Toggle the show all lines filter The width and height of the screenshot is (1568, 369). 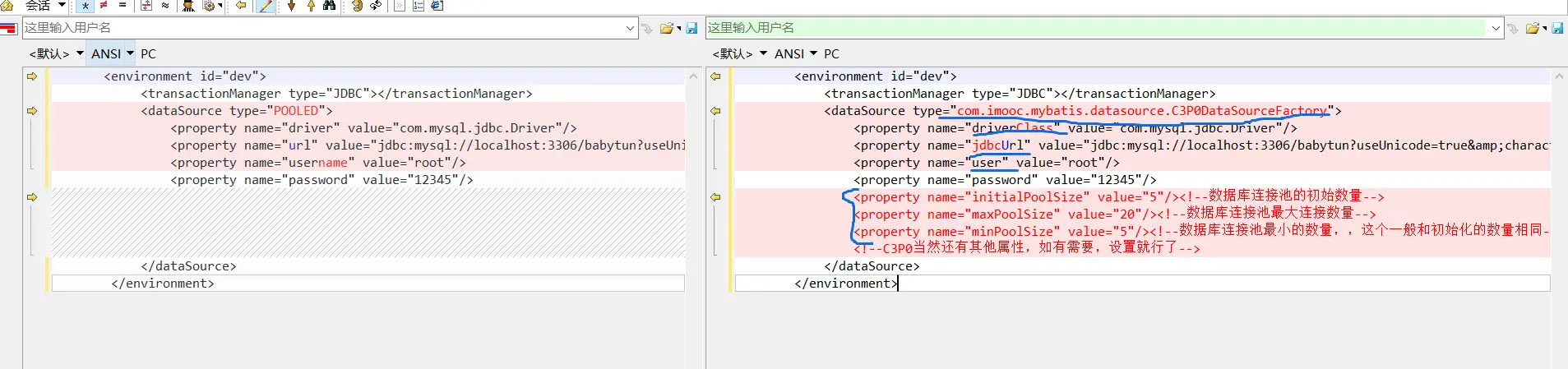pyautogui.click(x=85, y=6)
